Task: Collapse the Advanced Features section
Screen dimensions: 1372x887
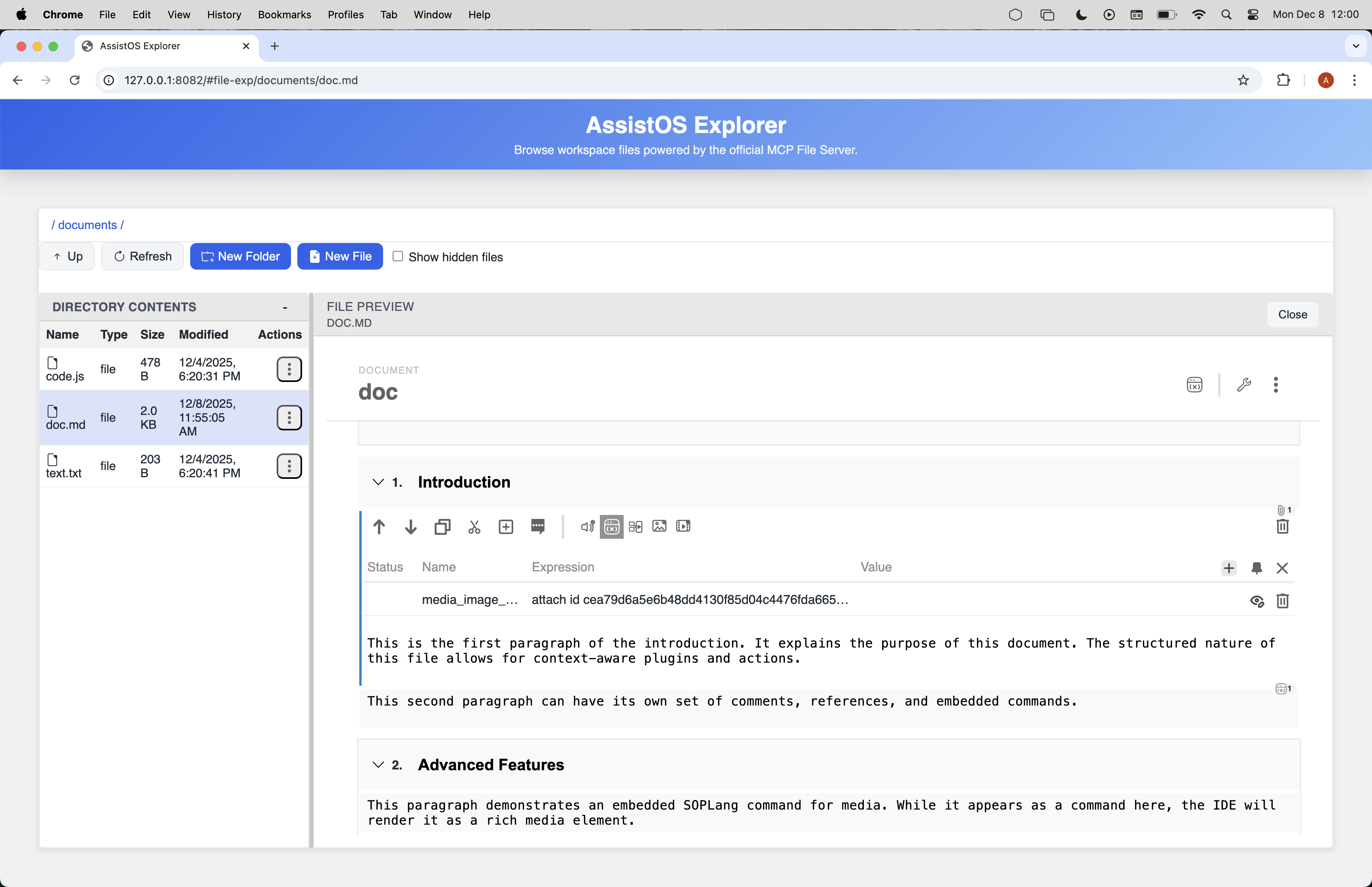Action: (378, 765)
